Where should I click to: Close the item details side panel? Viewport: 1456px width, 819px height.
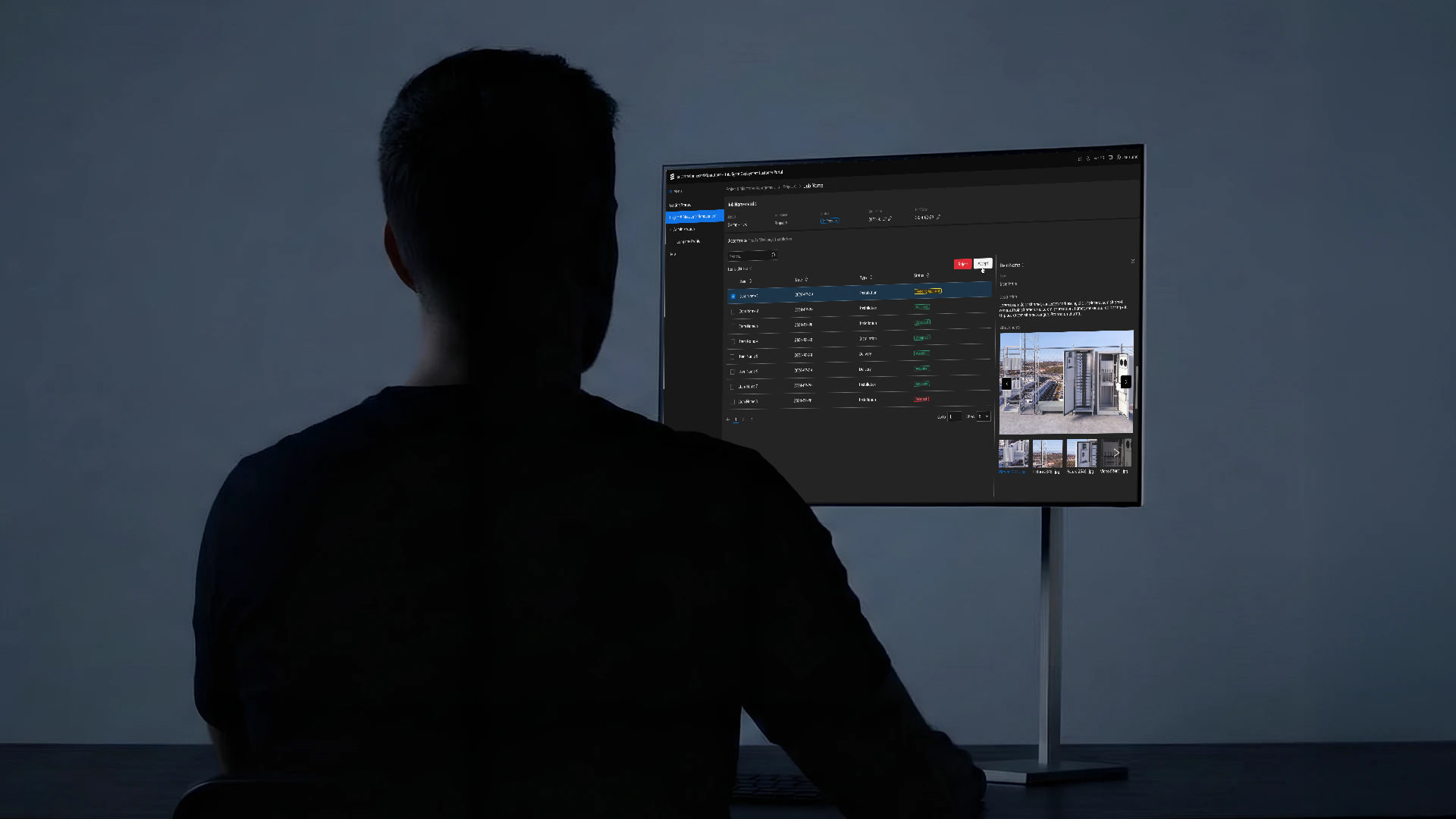(x=1133, y=261)
